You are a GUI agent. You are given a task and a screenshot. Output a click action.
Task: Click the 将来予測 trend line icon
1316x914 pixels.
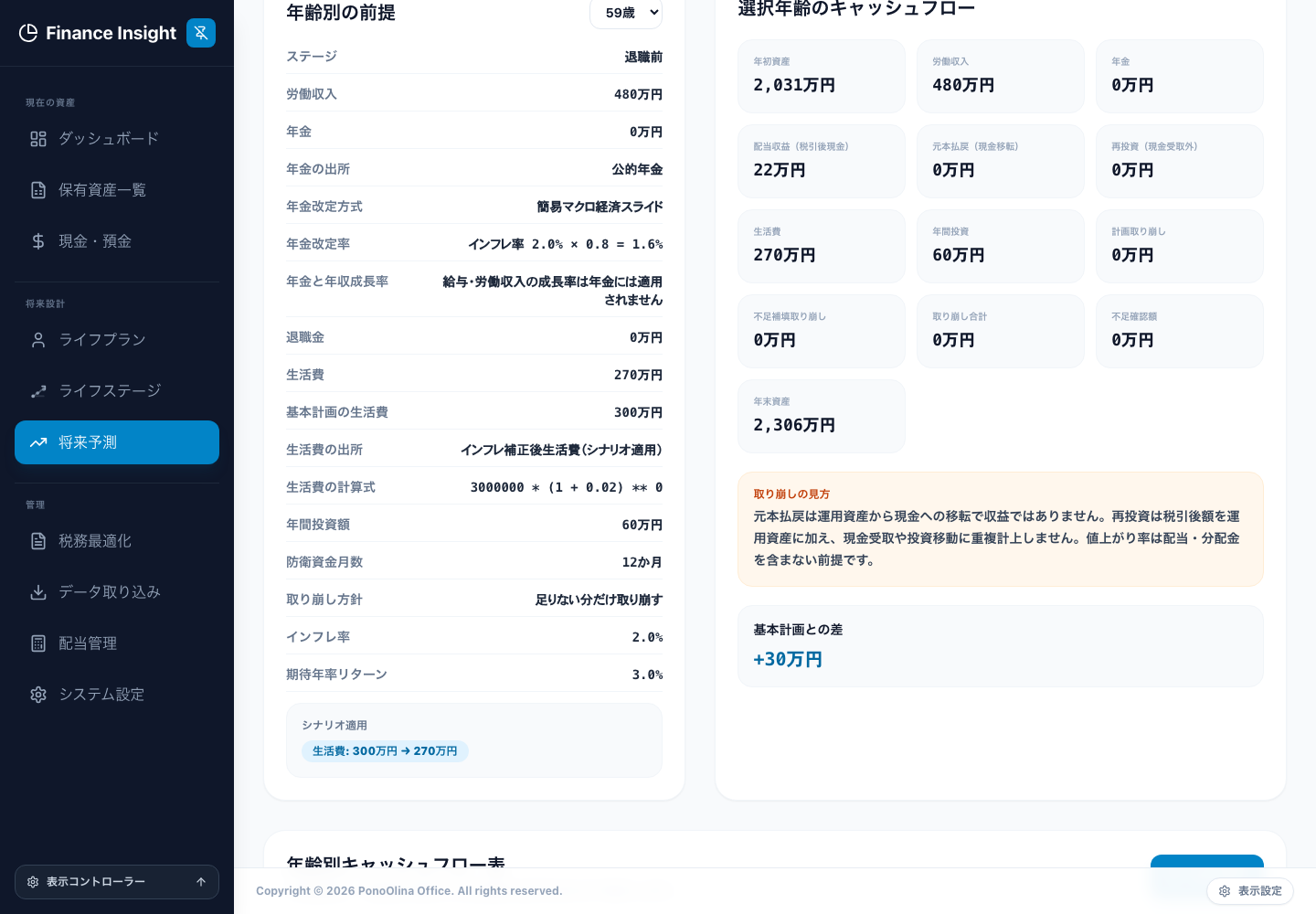point(38,442)
